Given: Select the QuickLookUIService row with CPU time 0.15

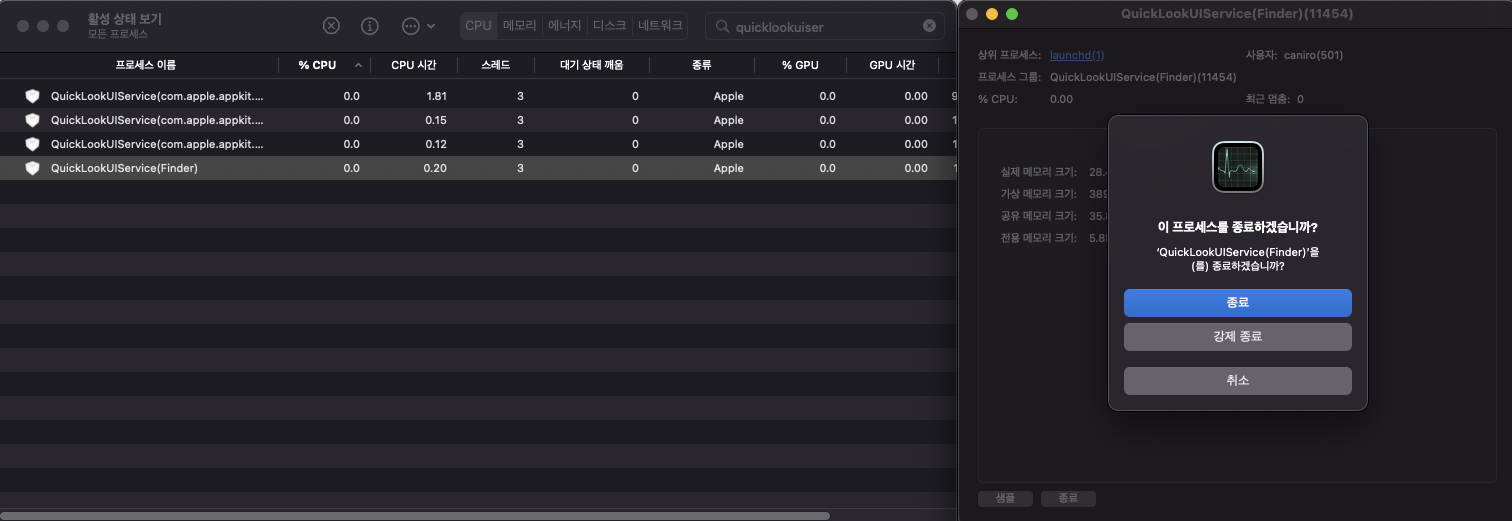Looking at the screenshot, I should [478, 120].
